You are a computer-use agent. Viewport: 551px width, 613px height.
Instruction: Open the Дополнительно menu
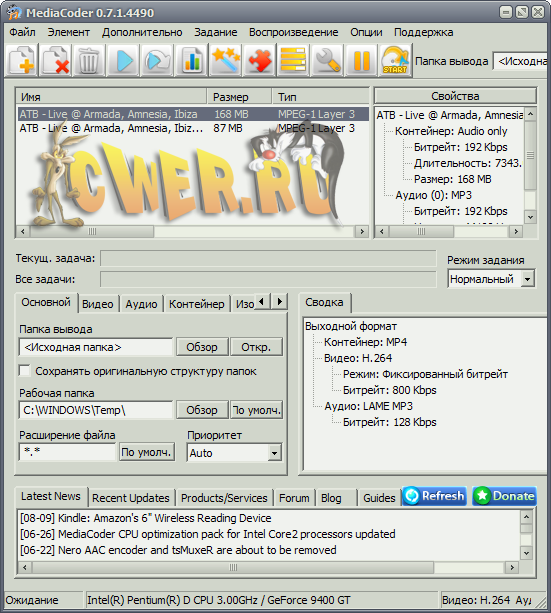click(142, 32)
